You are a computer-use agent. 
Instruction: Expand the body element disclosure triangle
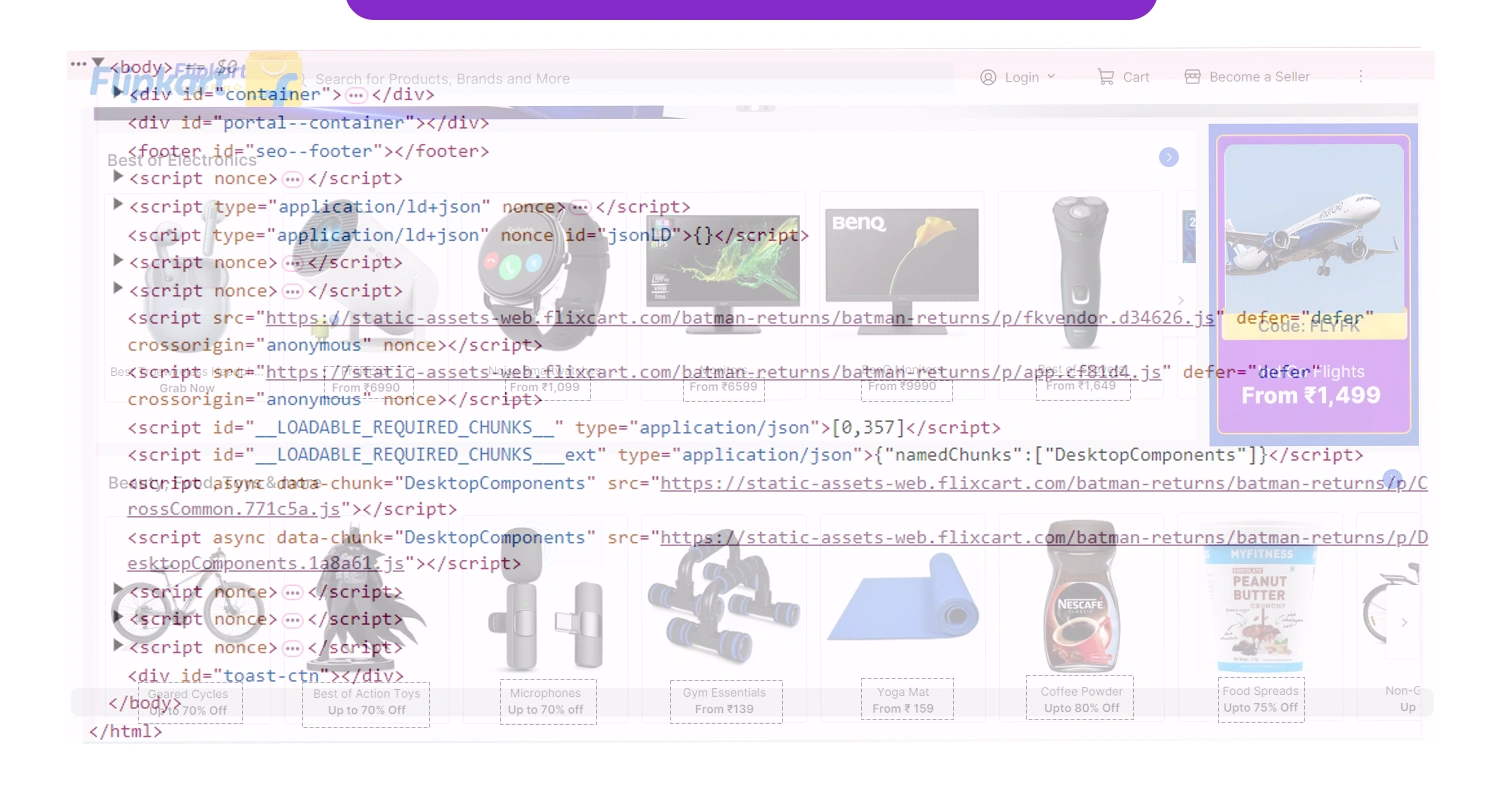(x=97, y=62)
